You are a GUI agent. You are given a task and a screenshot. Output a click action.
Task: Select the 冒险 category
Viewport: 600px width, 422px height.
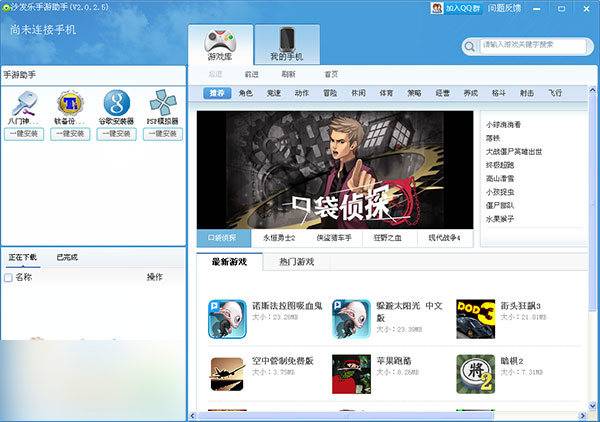[x=330, y=93]
